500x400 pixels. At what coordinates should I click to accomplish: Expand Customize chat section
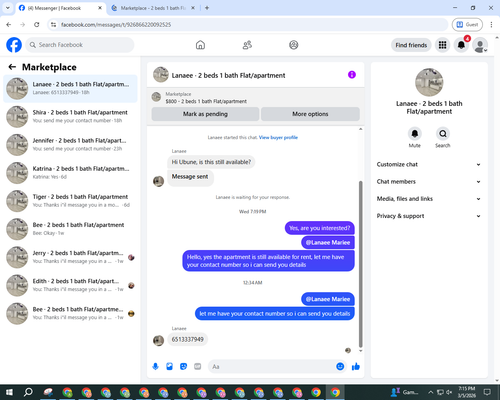(429, 164)
